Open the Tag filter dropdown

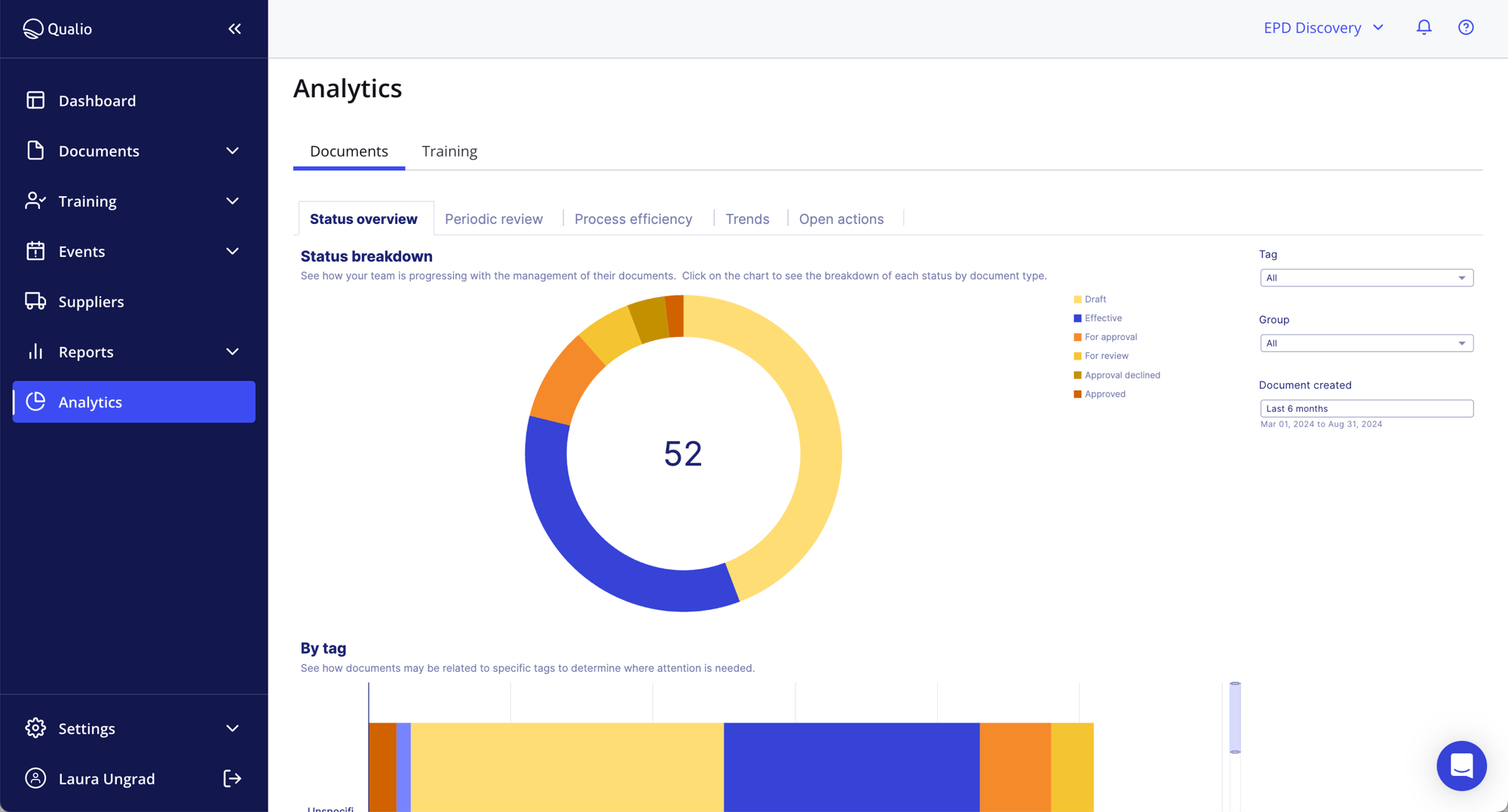coord(1365,277)
